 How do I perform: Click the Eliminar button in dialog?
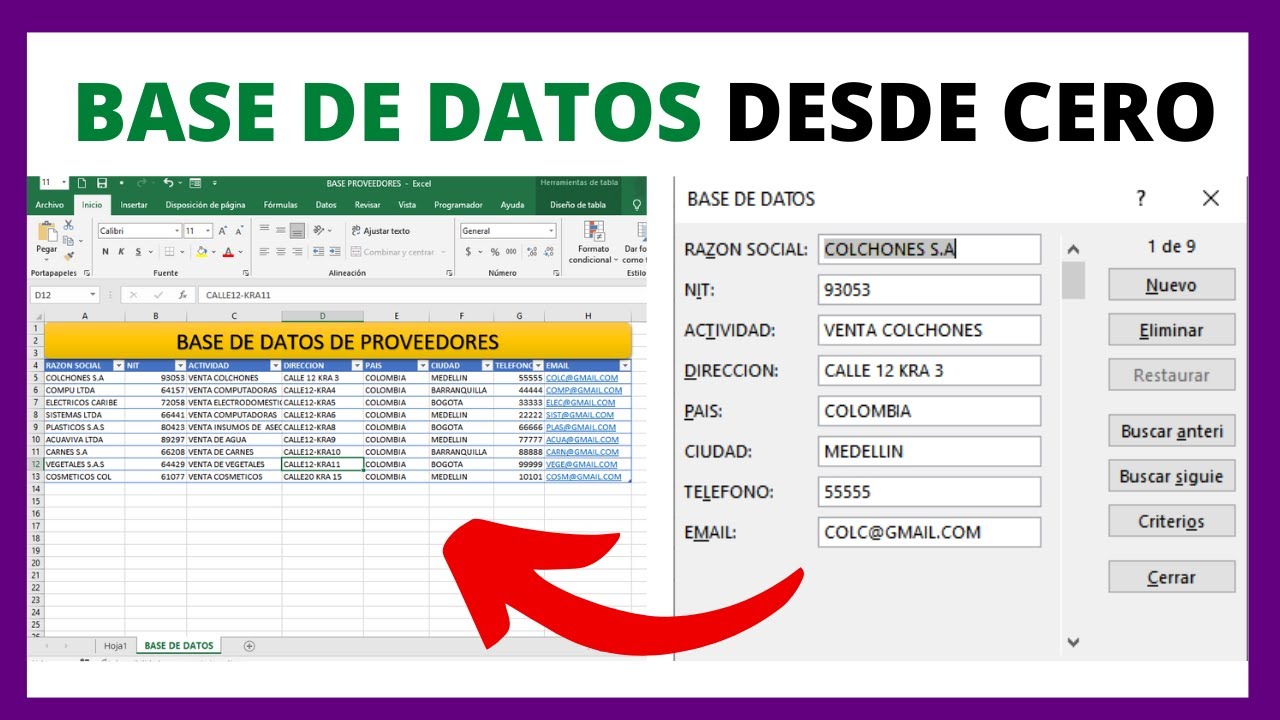pyautogui.click(x=1171, y=330)
